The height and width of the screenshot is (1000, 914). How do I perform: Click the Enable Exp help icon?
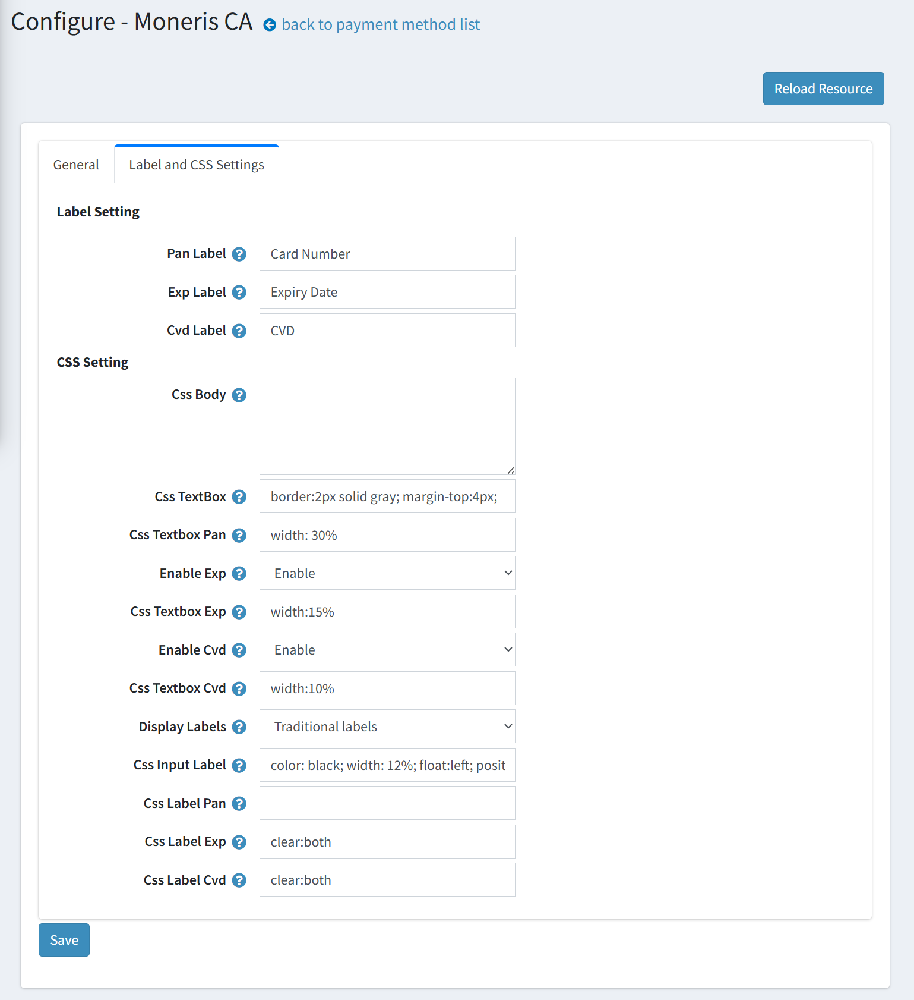[x=239, y=573]
